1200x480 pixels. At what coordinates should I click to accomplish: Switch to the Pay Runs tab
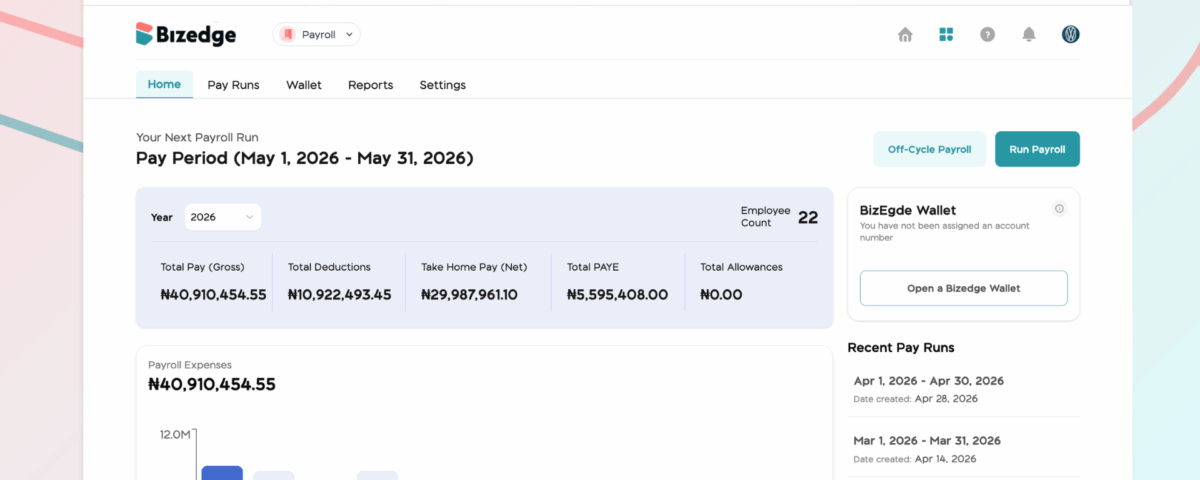233,85
